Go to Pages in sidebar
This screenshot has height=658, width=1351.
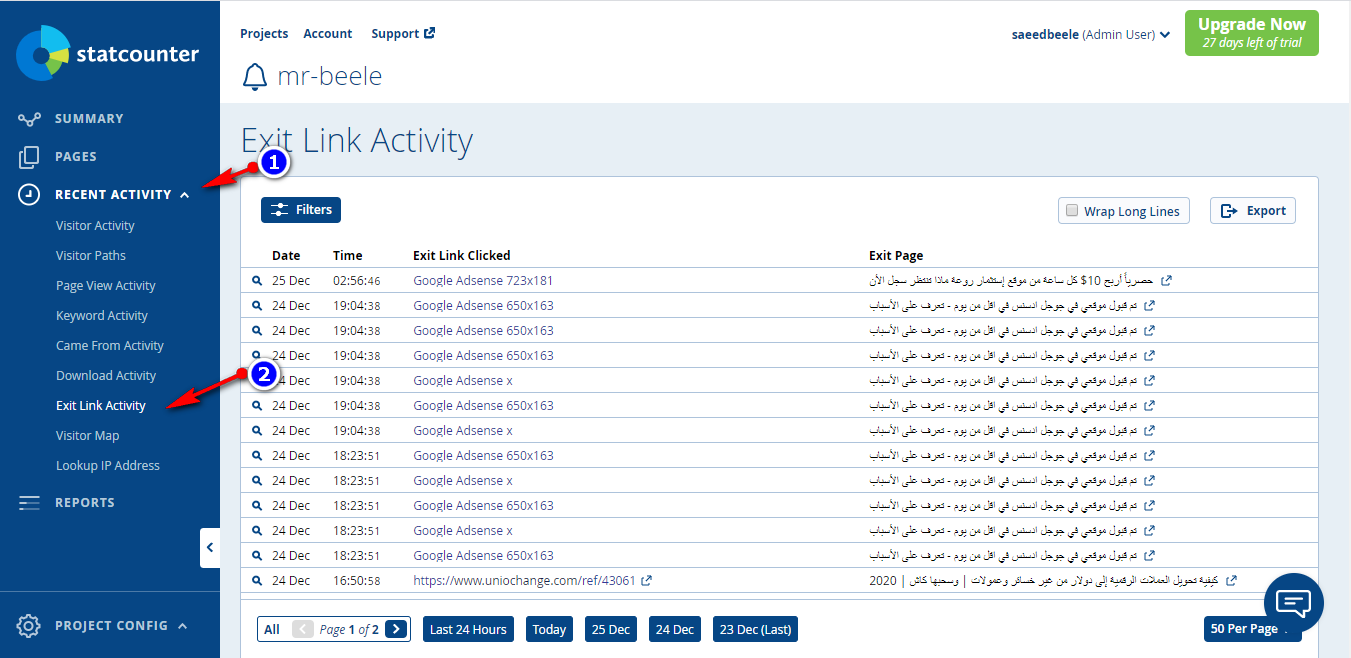coord(76,157)
